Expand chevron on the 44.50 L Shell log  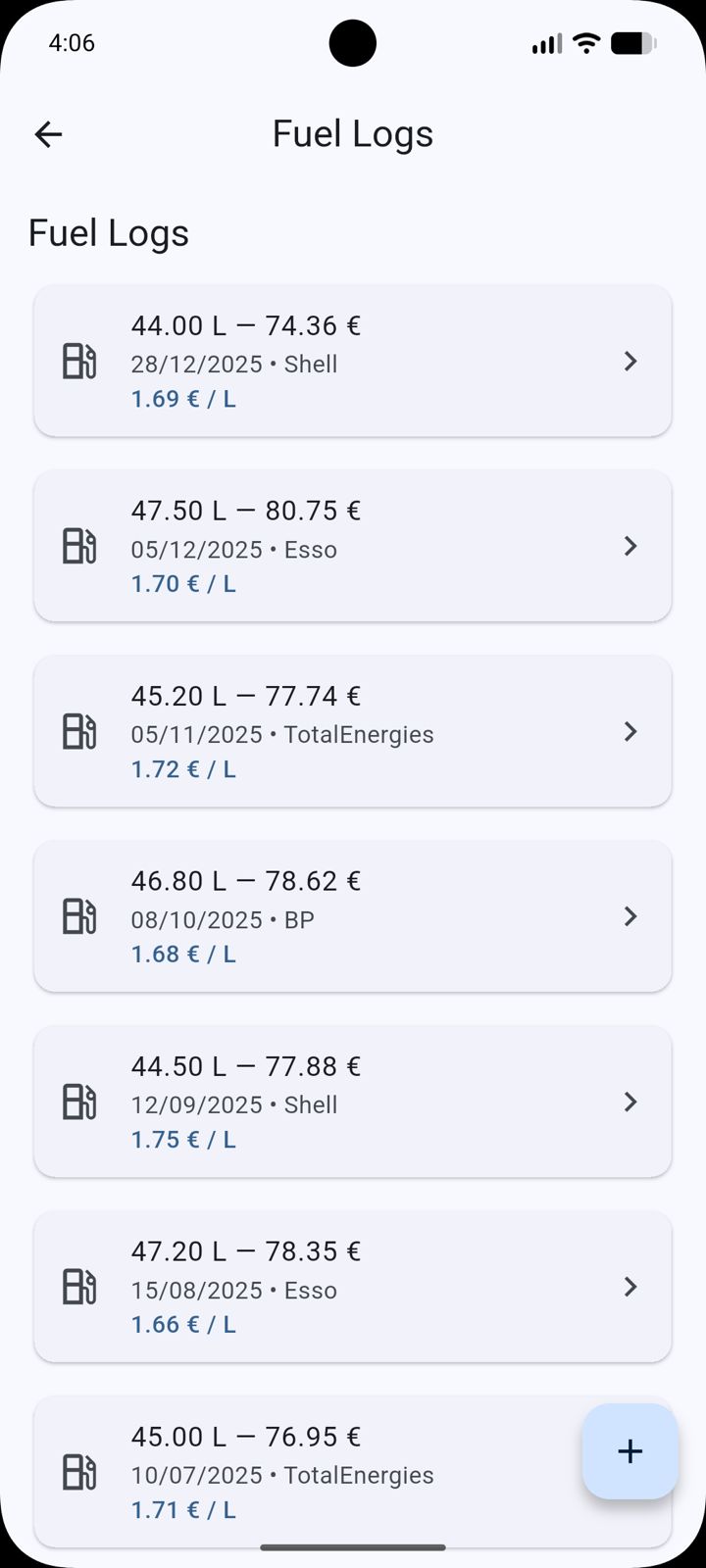(x=630, y=1102)
